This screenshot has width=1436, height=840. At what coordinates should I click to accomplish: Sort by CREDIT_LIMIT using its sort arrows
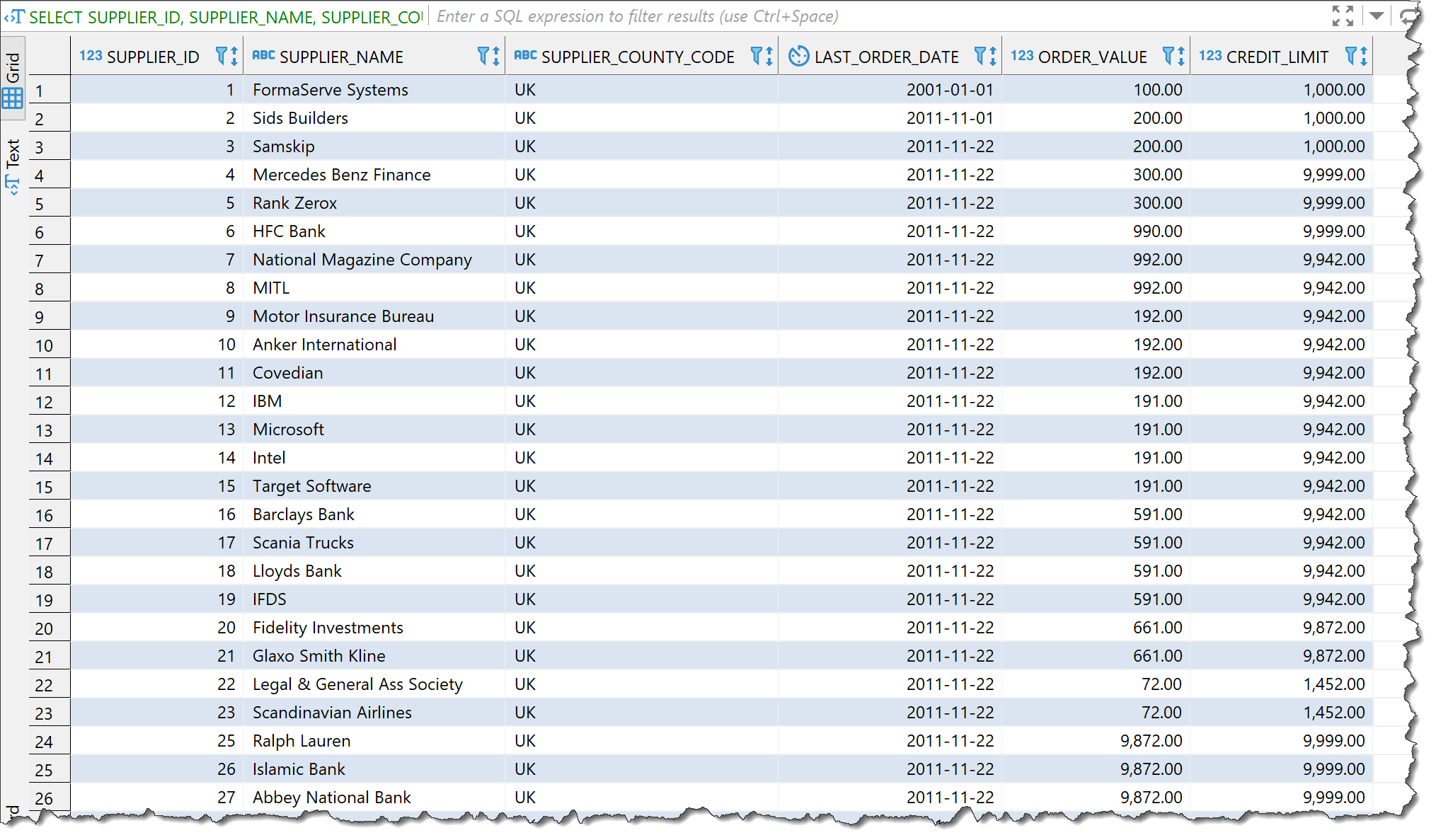pyautogui.click(x=1363, y=57)
